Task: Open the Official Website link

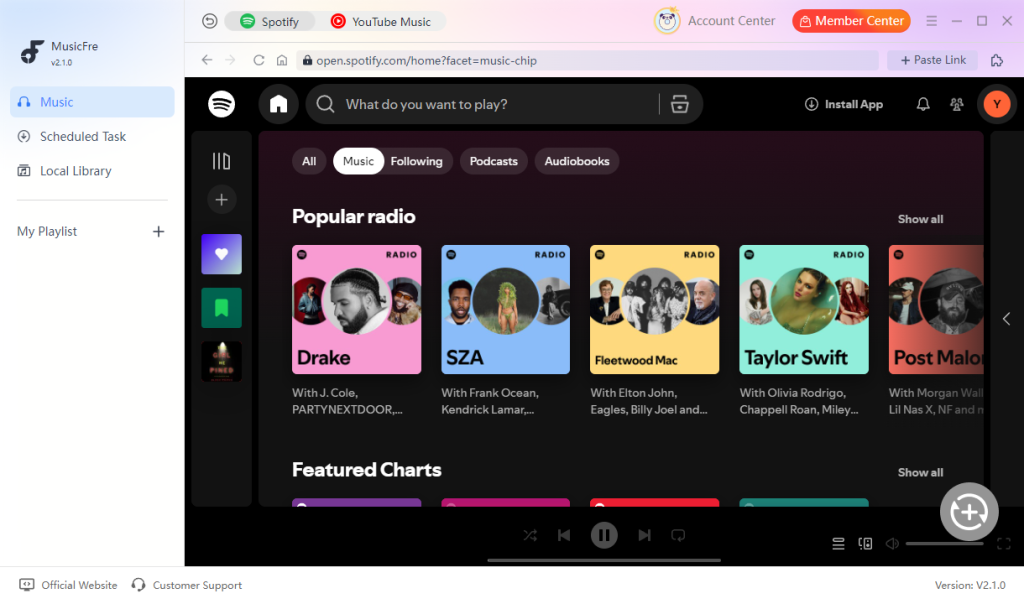Action: coord(69,585)
